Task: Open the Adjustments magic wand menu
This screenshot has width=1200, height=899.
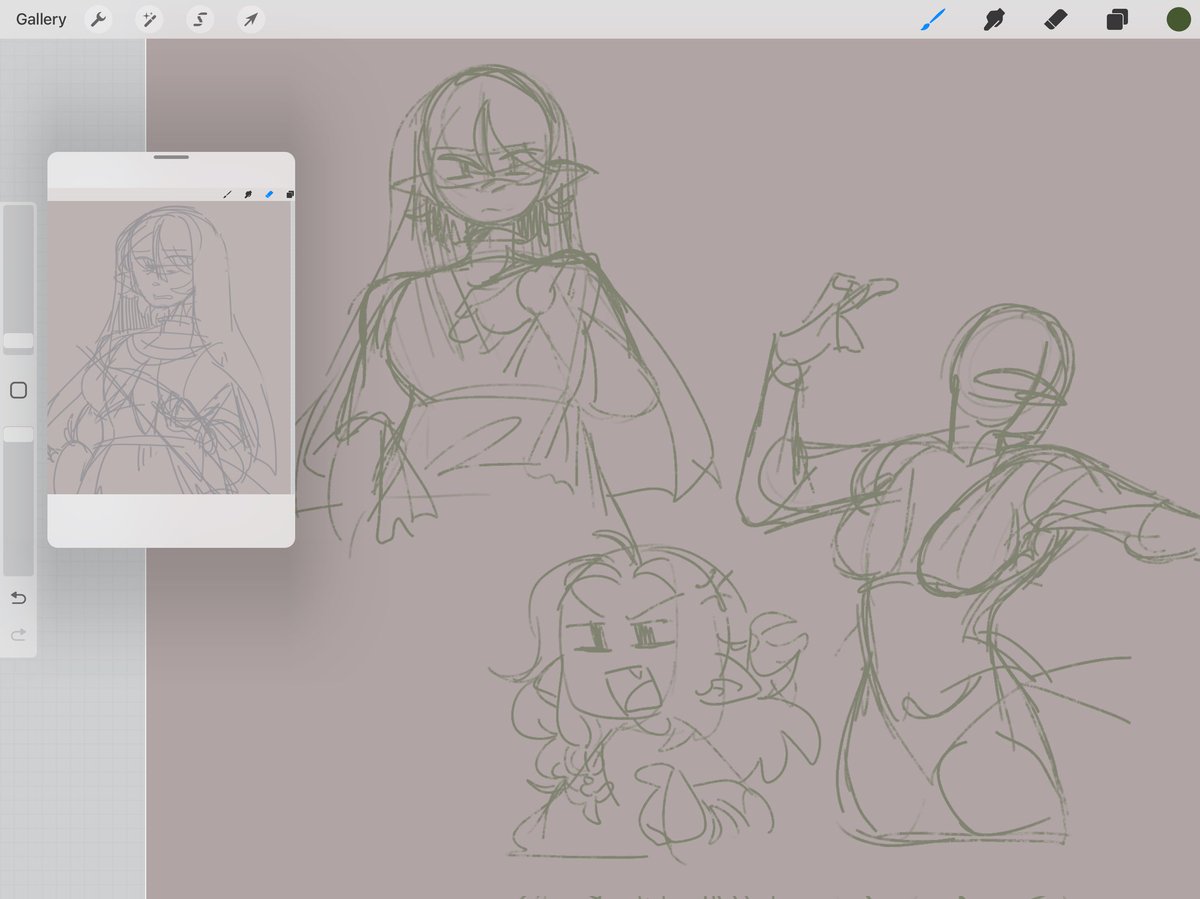Action: (x=149, y=19)
